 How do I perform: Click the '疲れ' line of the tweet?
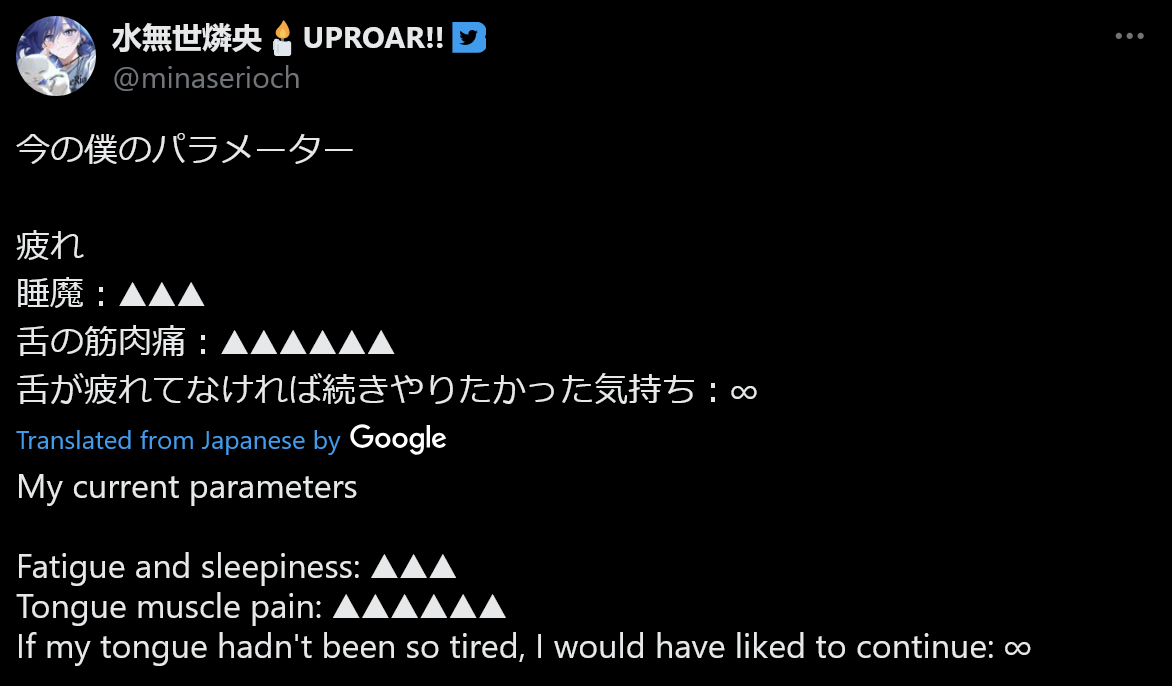click(50, 246)
